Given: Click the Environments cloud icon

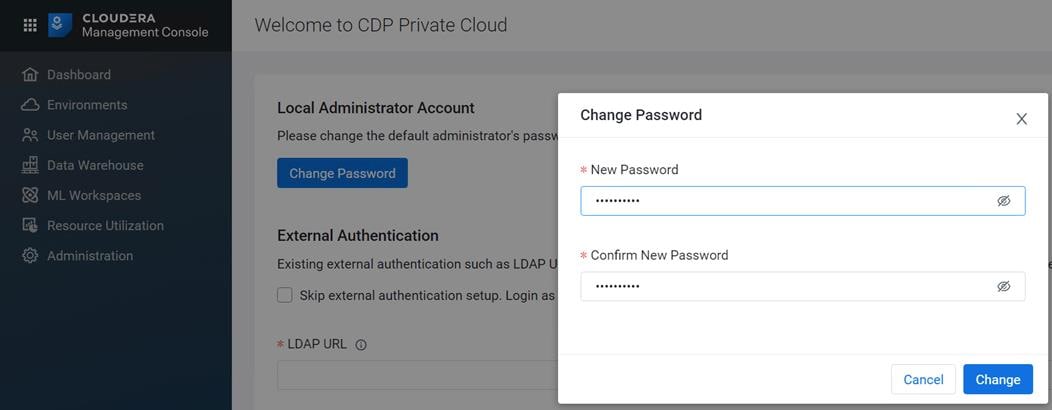Looking at the screenshot, I should (30, 105).
